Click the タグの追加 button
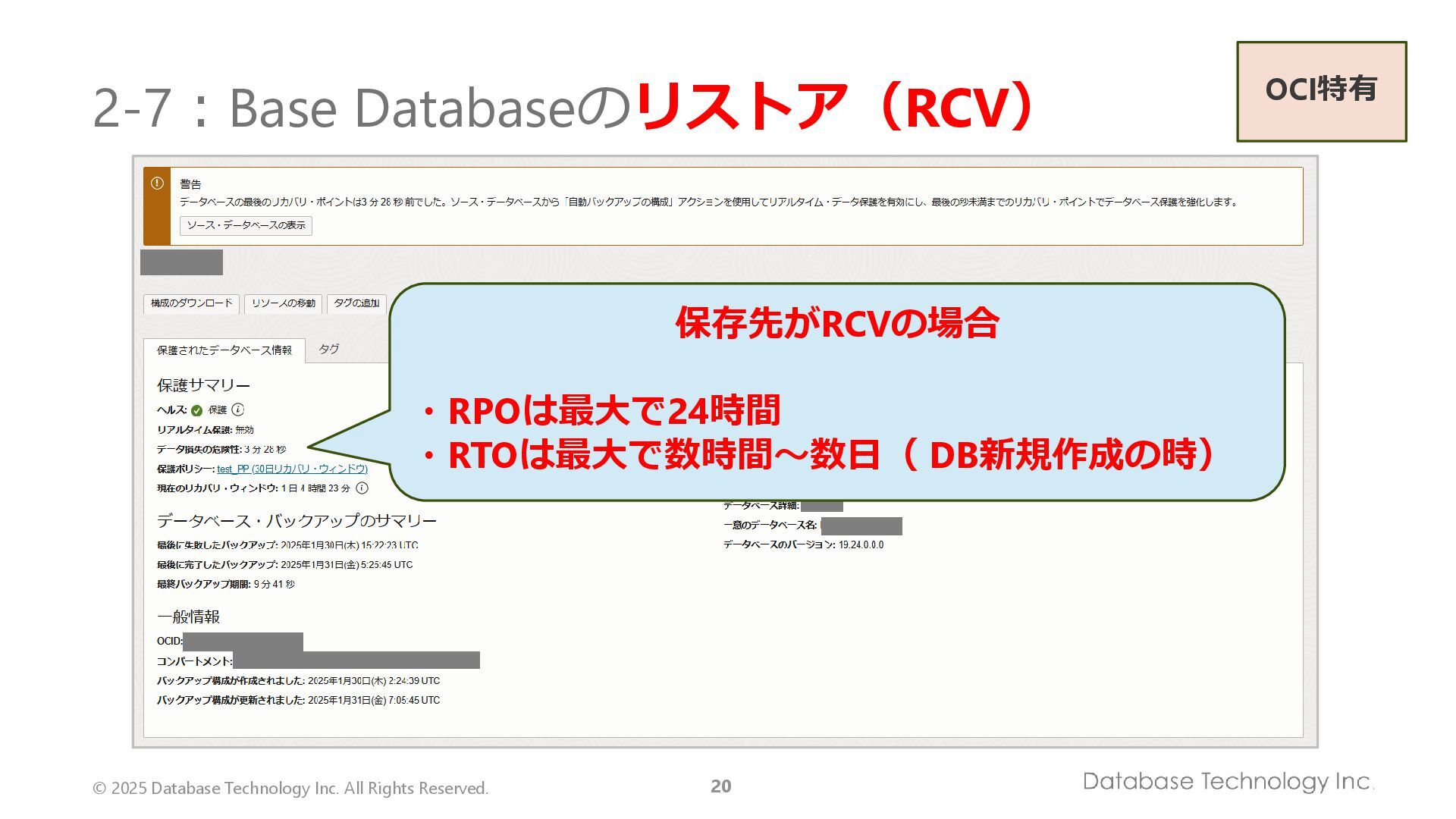The width and height of the screenshot is (1456, 819). pyautogui.click(x=356, y=303)
